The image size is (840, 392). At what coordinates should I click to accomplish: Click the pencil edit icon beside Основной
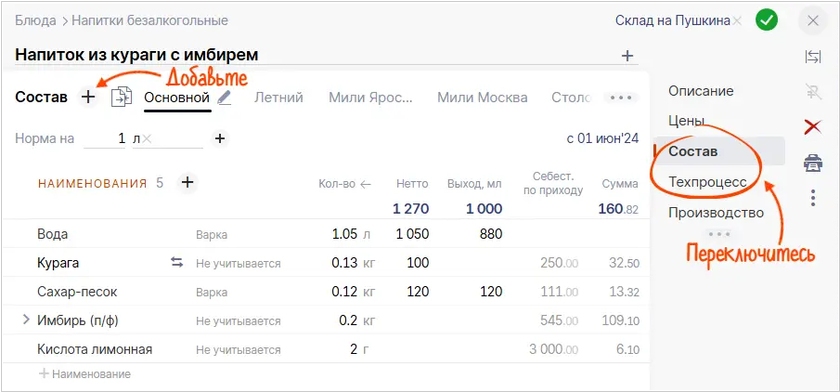point(224,97)
